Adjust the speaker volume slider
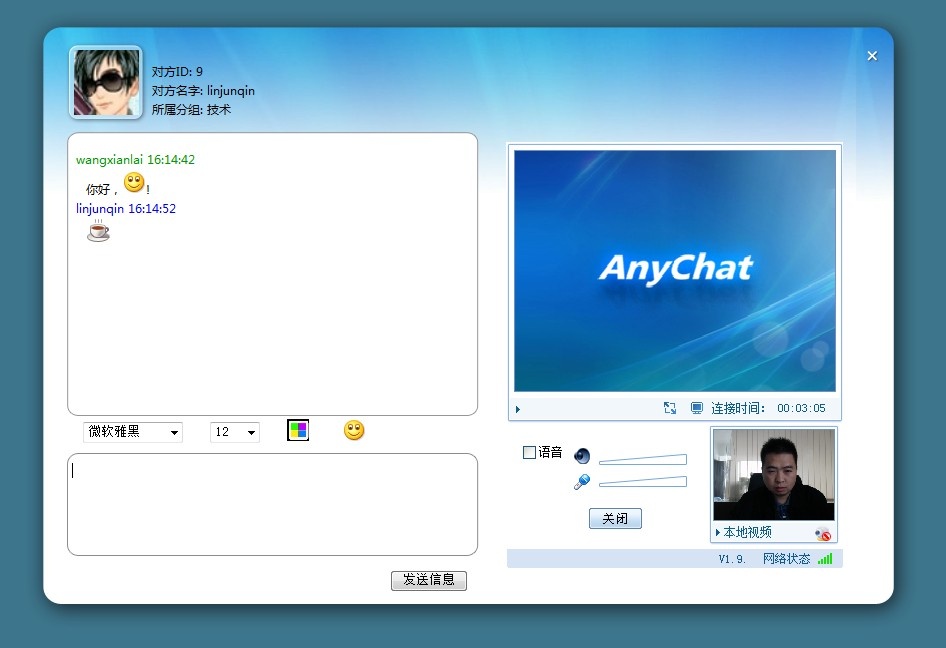Screen dimensions: 946x648 click(x=643, y=460)
